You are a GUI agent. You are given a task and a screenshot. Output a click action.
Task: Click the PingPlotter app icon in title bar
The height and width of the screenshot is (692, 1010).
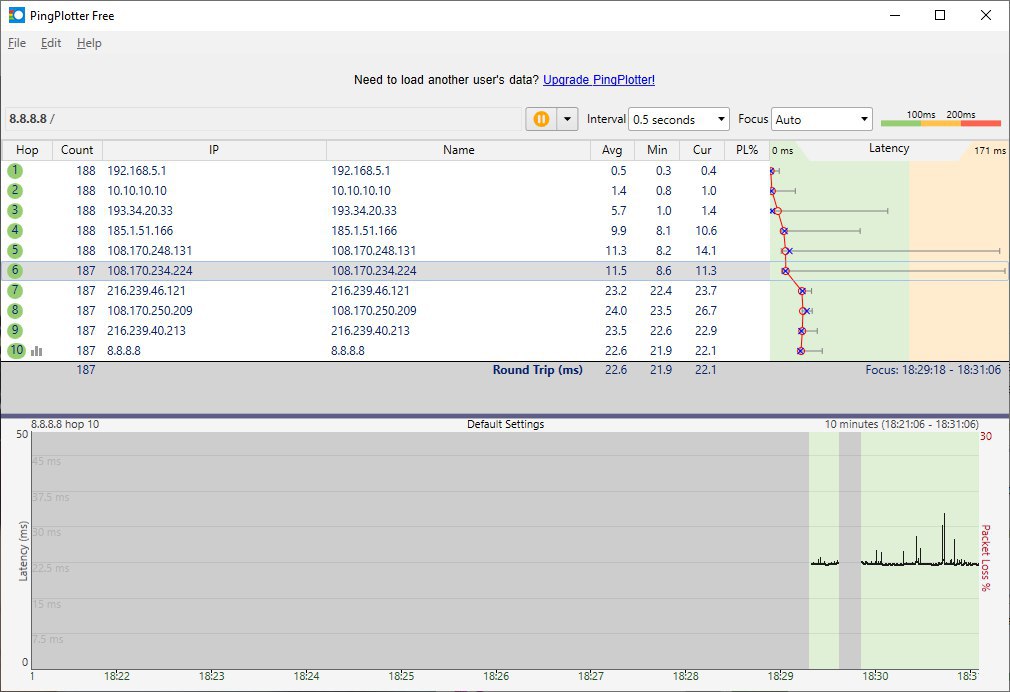[16, 15]
